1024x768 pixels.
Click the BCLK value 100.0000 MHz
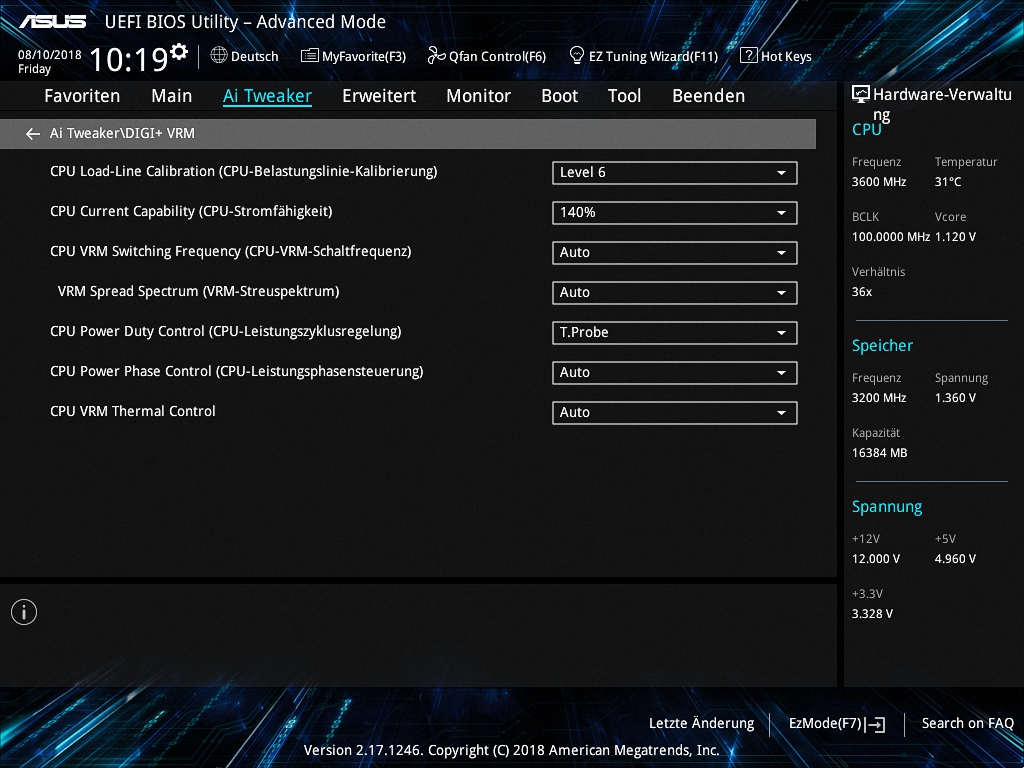[891, 237]
